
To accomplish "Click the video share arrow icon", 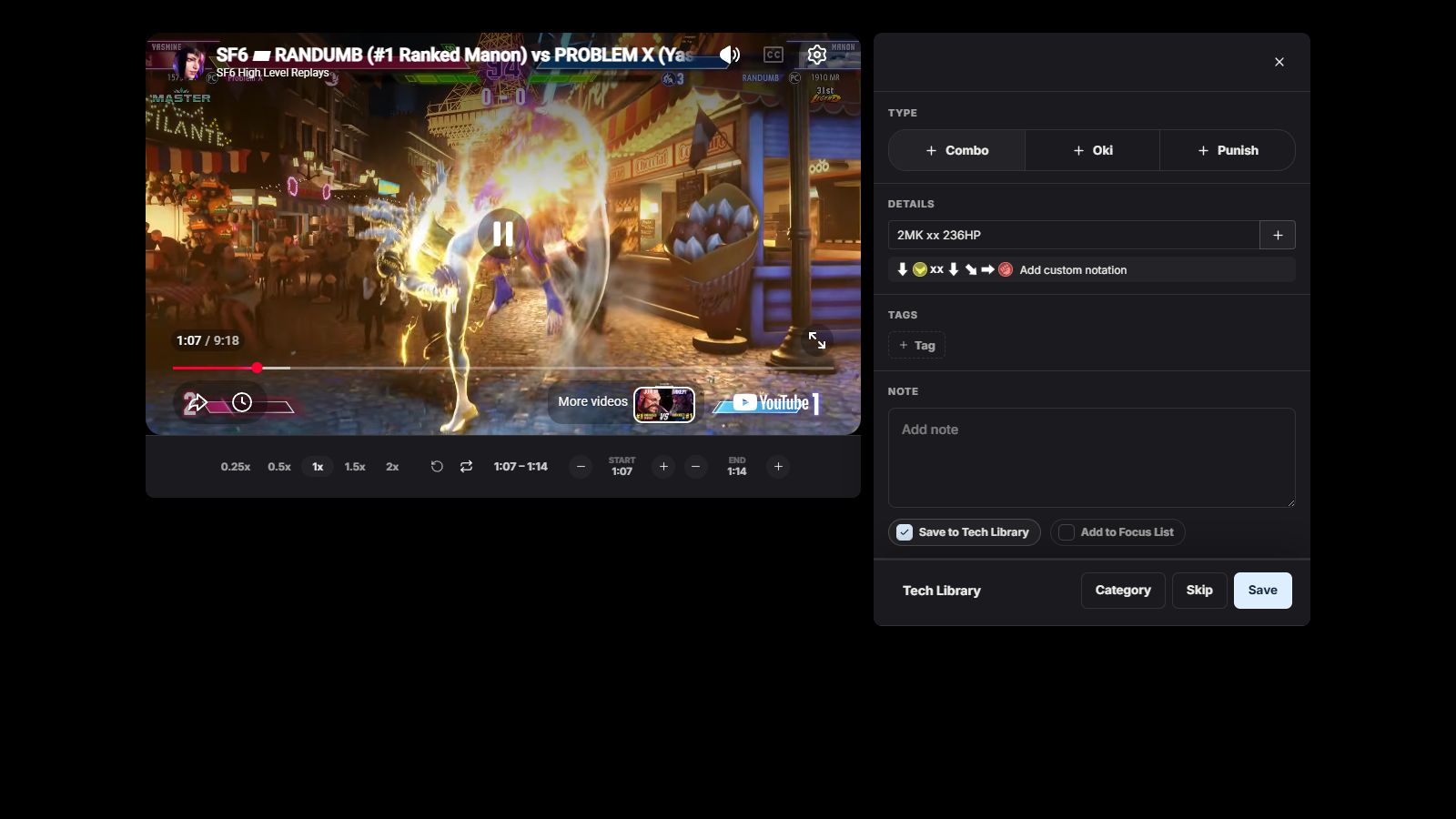I will [197, 402].
